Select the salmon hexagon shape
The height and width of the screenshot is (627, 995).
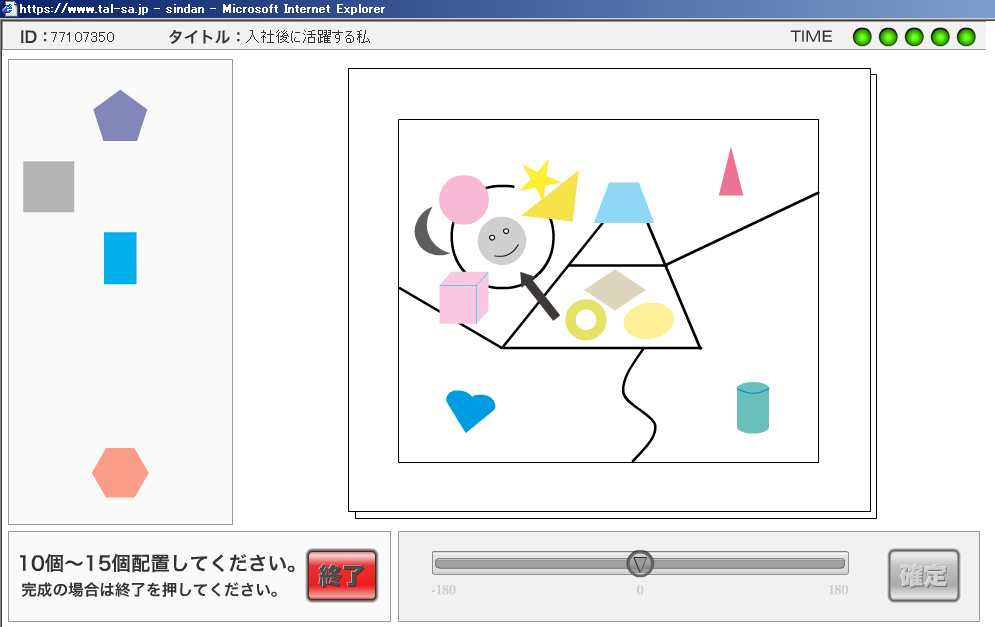[120, 472]
